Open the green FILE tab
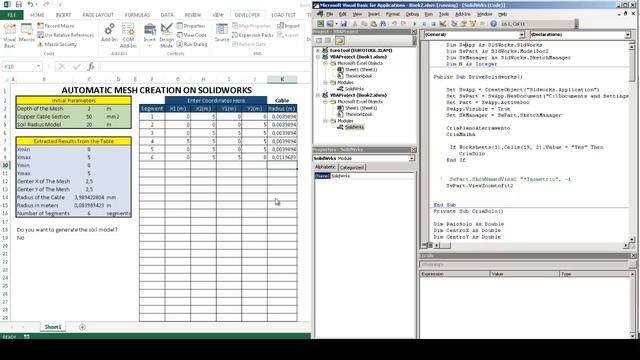The width and height of the screenshot is (640, 360). tap(11, 15)
